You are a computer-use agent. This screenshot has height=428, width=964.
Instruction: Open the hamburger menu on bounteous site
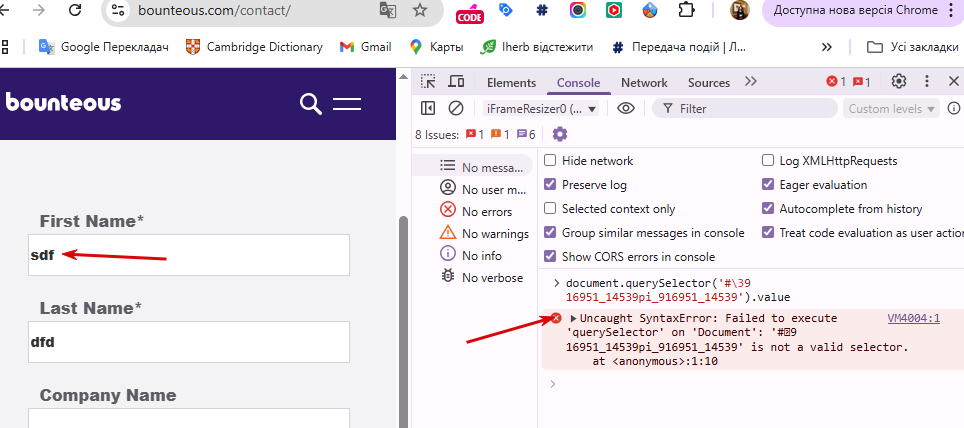[x=347, y=104]
